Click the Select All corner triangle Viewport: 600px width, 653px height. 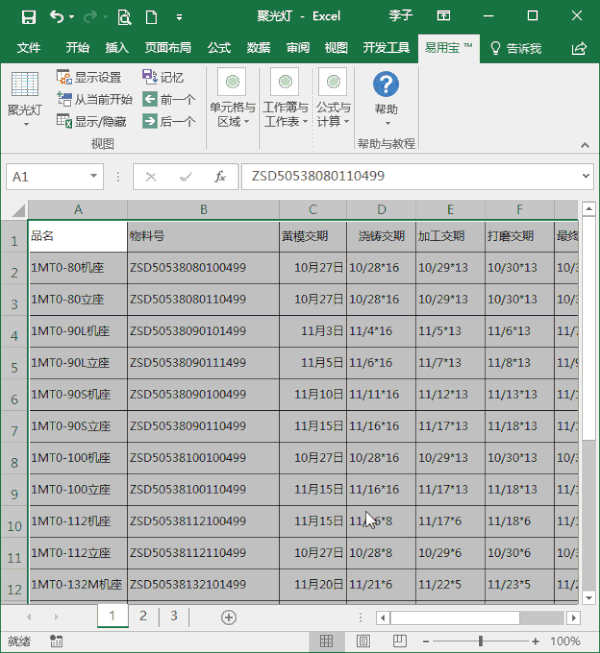17,210
